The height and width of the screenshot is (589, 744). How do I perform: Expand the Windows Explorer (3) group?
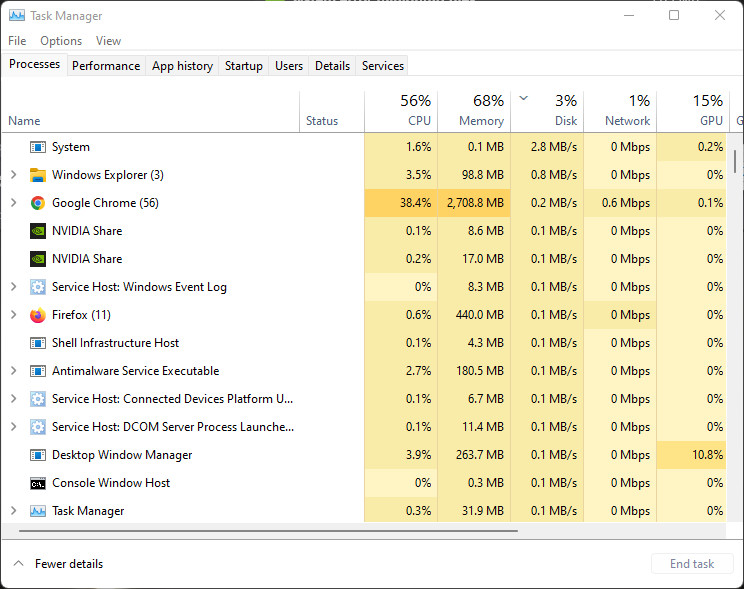point(14,175)
